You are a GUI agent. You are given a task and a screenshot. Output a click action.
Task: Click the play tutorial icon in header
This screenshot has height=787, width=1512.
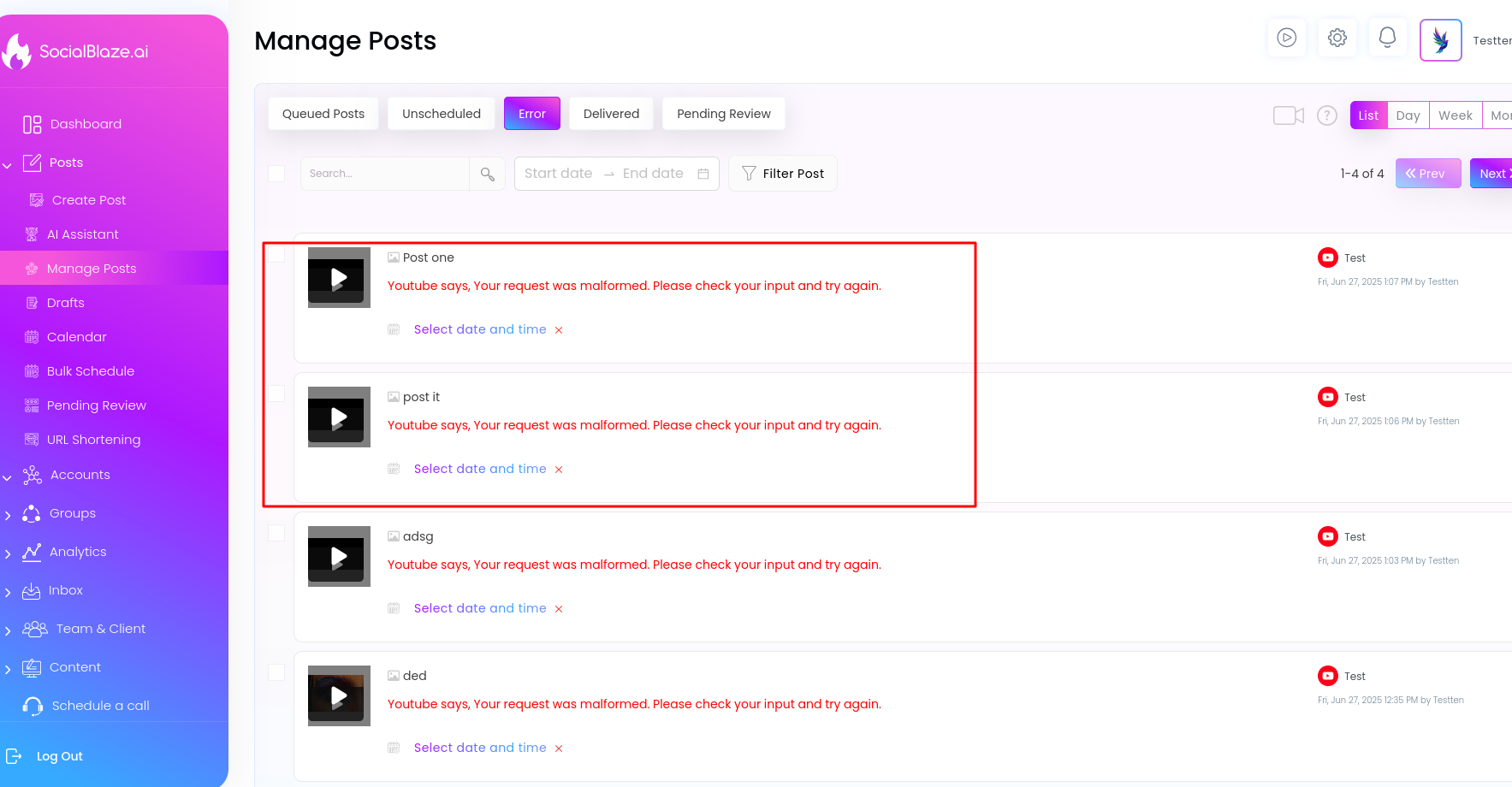point(1287,38)
